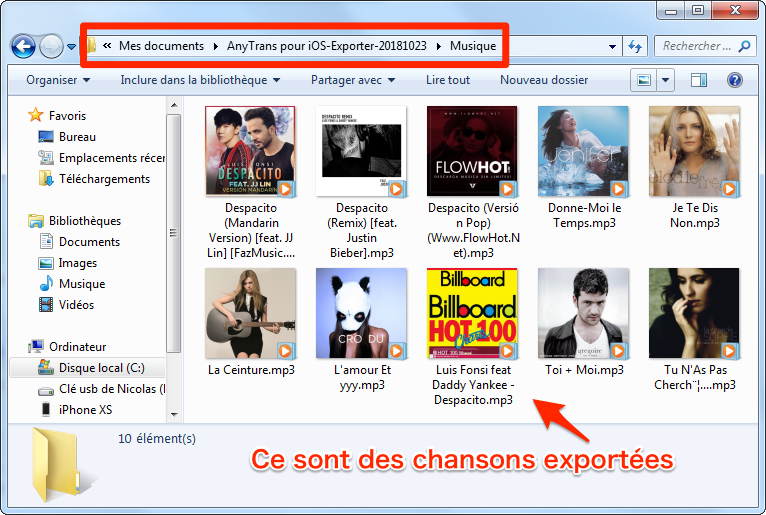This screenshot has width=766, height=515.
Task: Click the Bureau desktop icon
Action: click(x=45, y=137)
